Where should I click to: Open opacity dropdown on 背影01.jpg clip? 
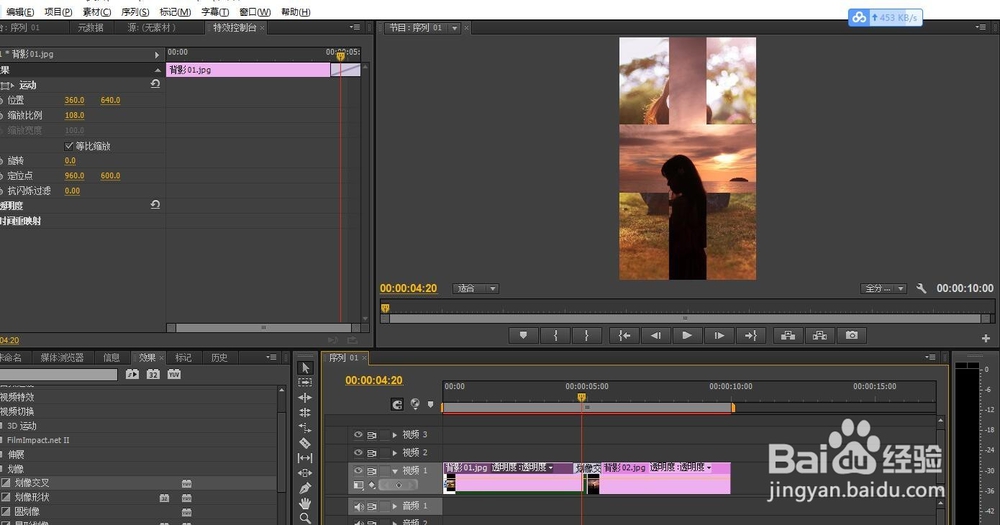(x=551, y=468)
